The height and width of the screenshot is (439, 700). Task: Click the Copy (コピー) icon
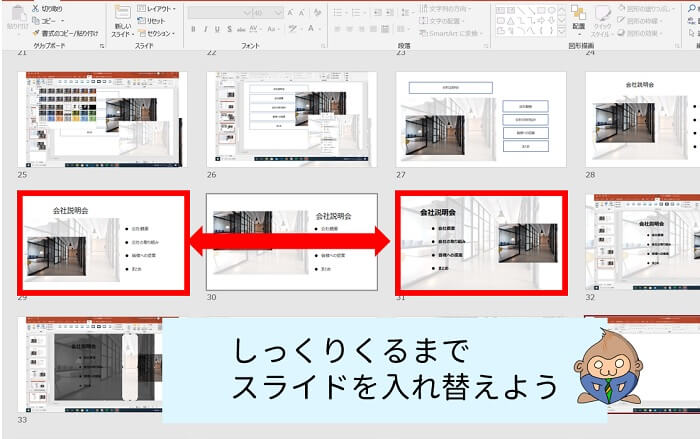[46, 20]
